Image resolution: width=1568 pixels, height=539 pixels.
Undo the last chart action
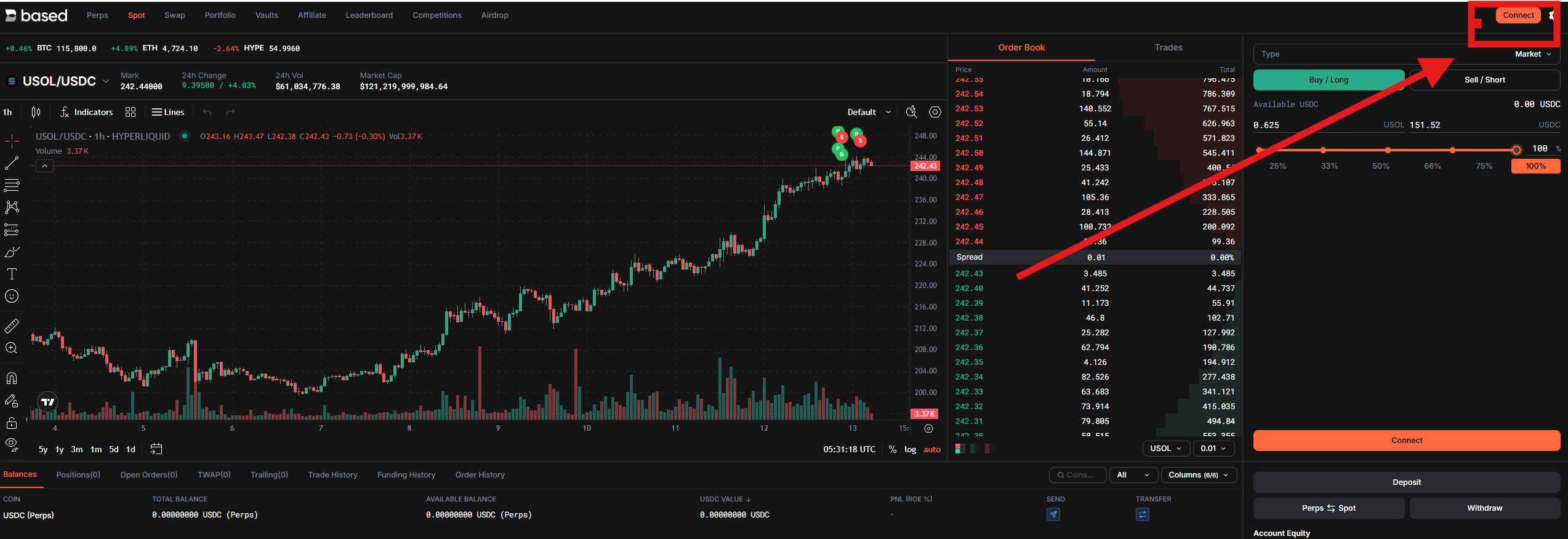coord(207,112)
